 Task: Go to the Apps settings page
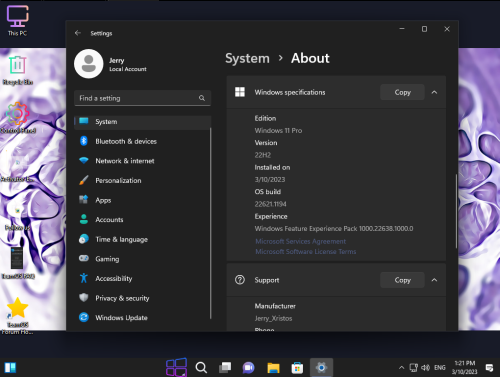click(x=142, y=200)
